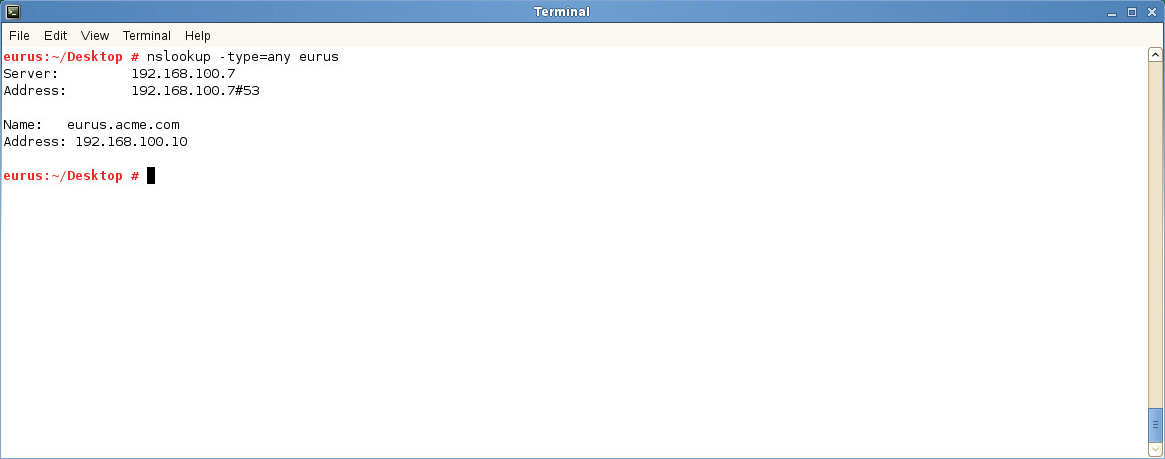Click the 'Server:' label
Viewport: 1165px width, 459px height.
(x=31, y=74)
